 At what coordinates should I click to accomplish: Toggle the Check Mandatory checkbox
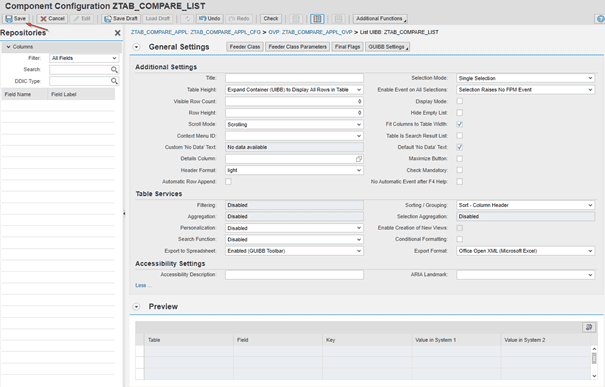[460, 170]
